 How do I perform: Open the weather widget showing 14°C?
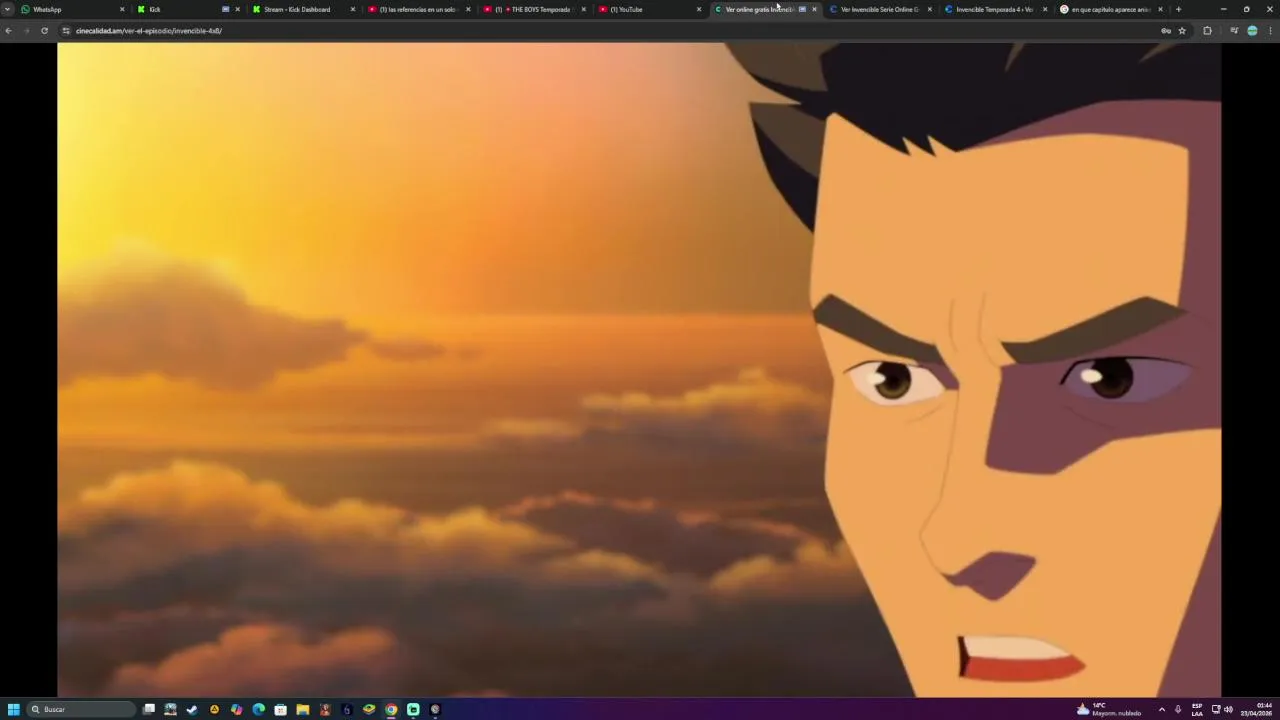pyautogui.click(x=1108, y=709)
